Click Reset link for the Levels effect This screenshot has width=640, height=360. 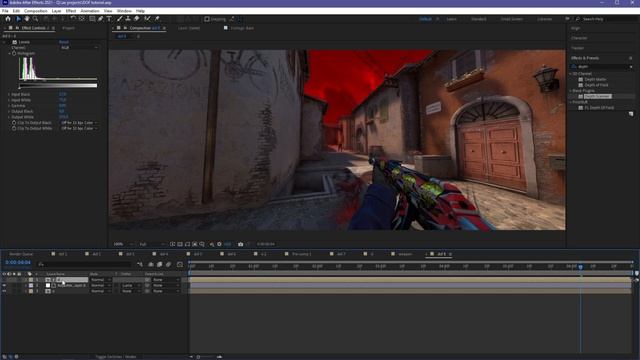click(64, 42)
